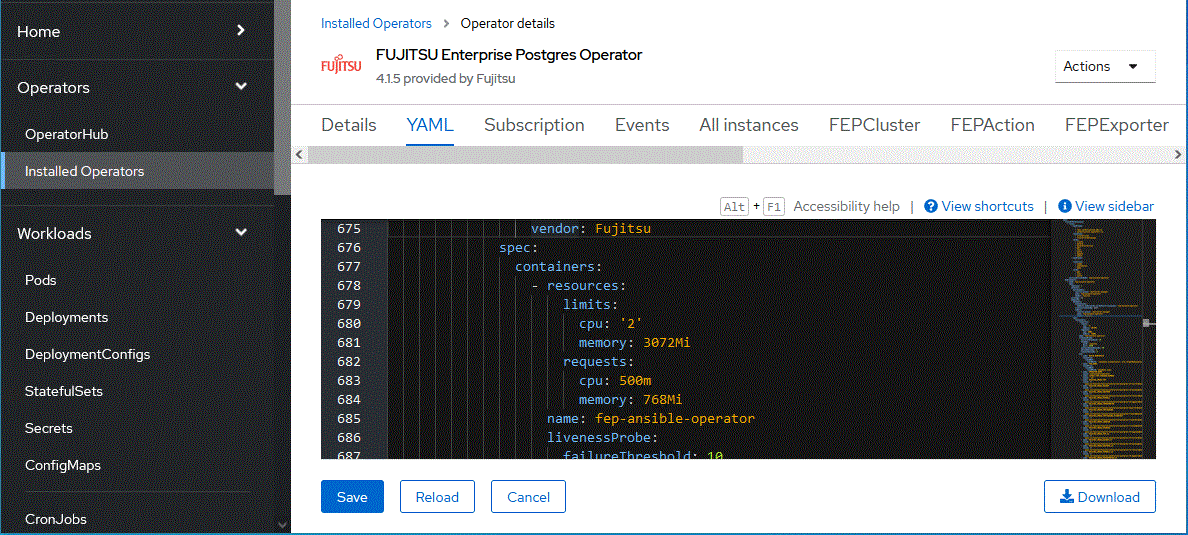Viewport: 1188px width, 535px height.
Task: Click the Fujitsu operator logo
Action: coord(340,66)
